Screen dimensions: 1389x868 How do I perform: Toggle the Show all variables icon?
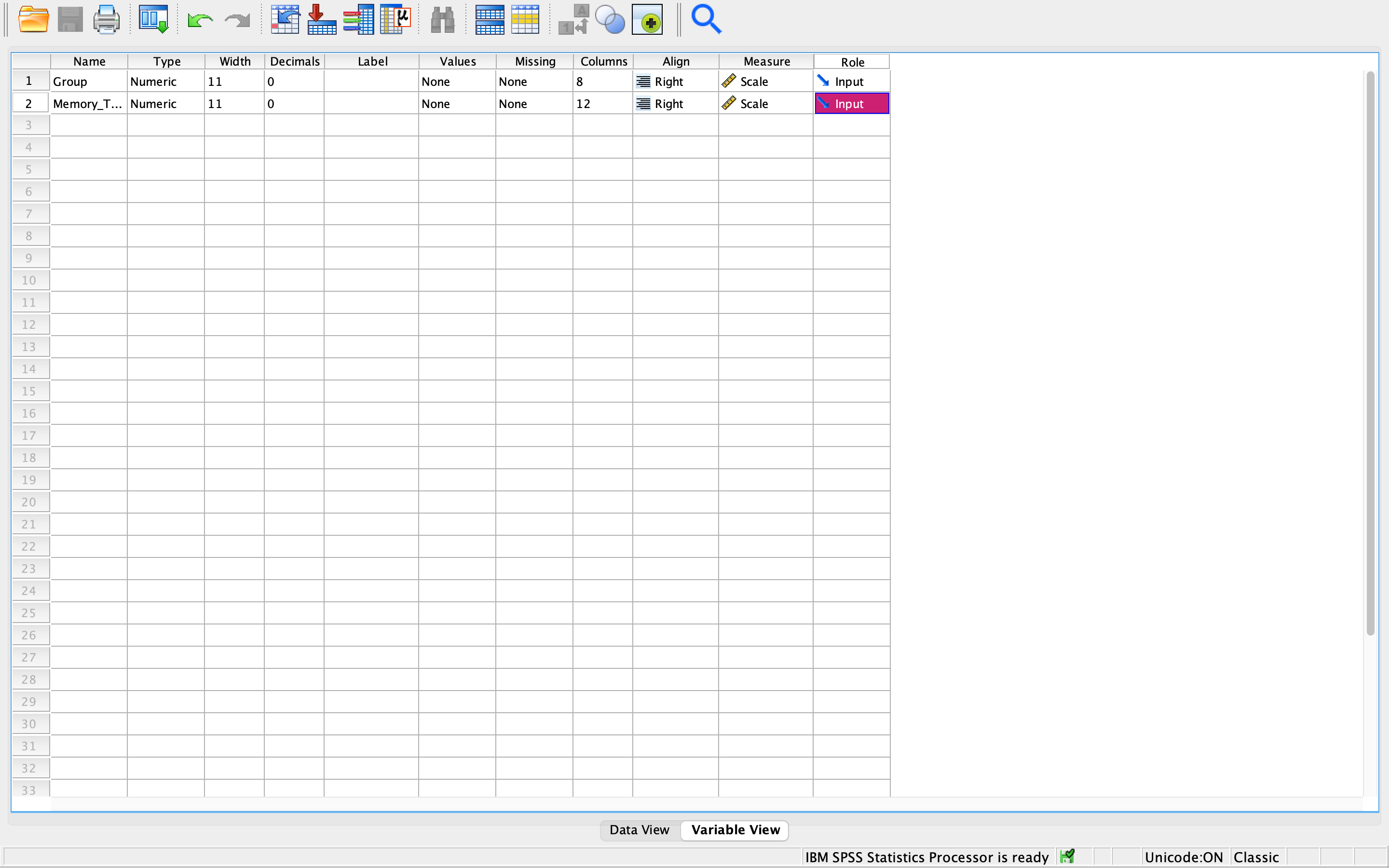(647, 20)
